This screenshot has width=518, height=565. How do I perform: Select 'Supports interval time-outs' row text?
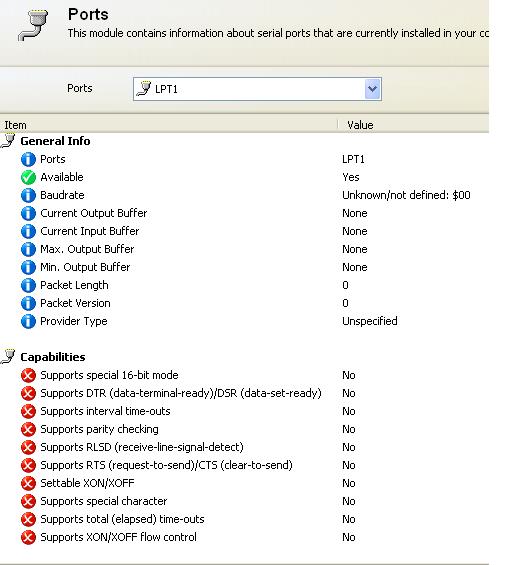(105, 411)
